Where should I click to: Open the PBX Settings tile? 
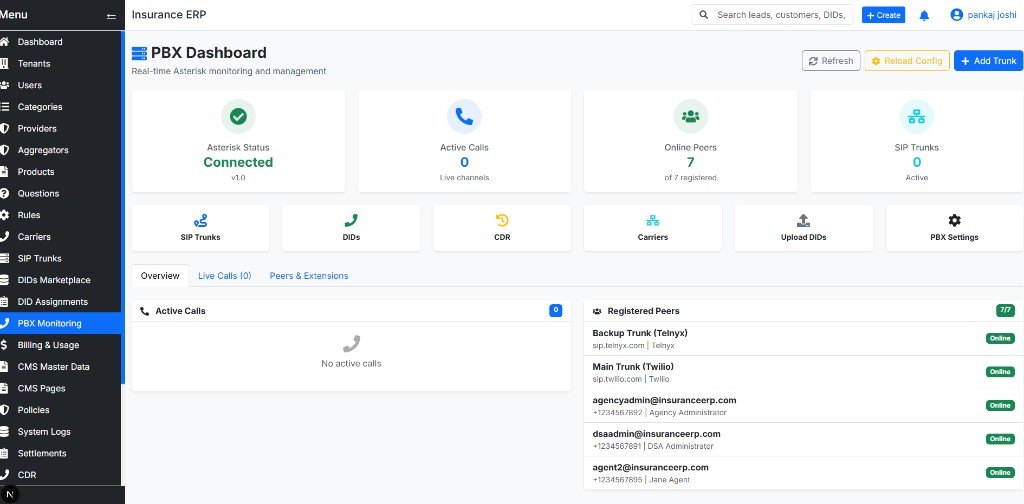(x=954, y=228)
